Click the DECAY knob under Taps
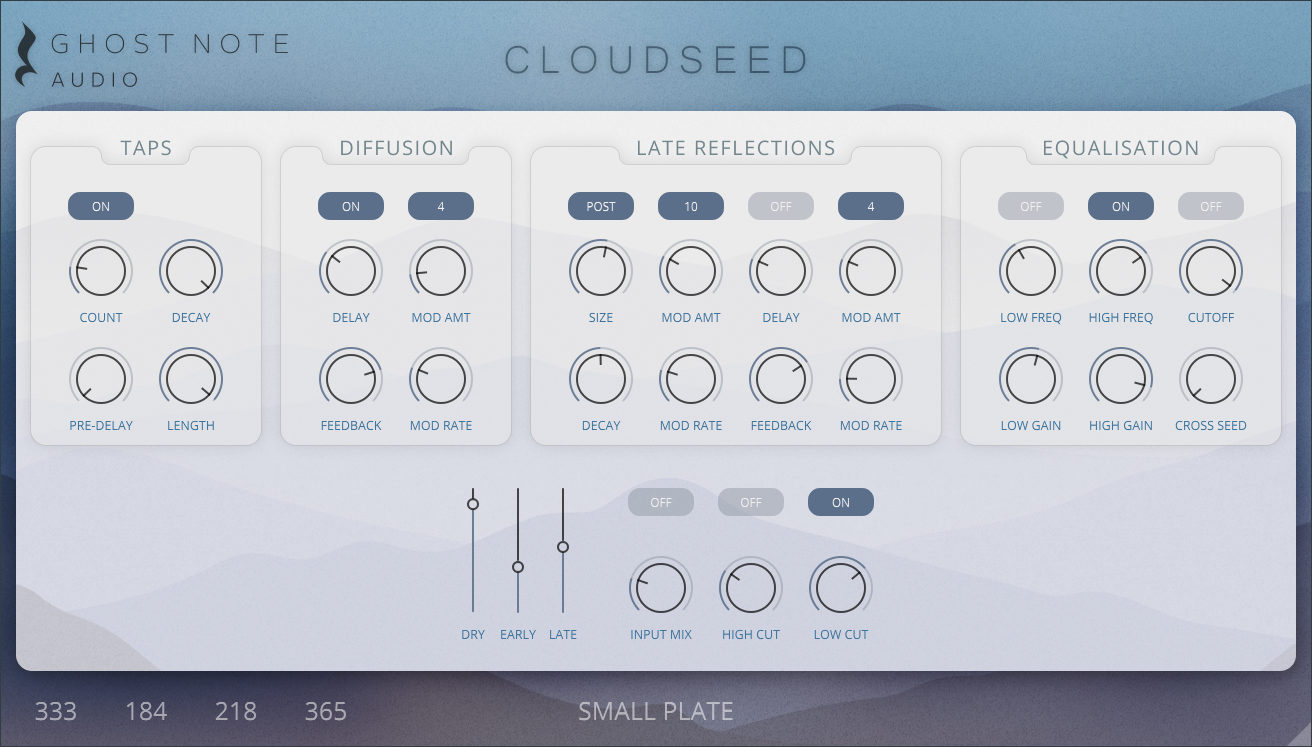Image resolution: width=1312 pixels, height=747 pixels. tap(191, 270)
